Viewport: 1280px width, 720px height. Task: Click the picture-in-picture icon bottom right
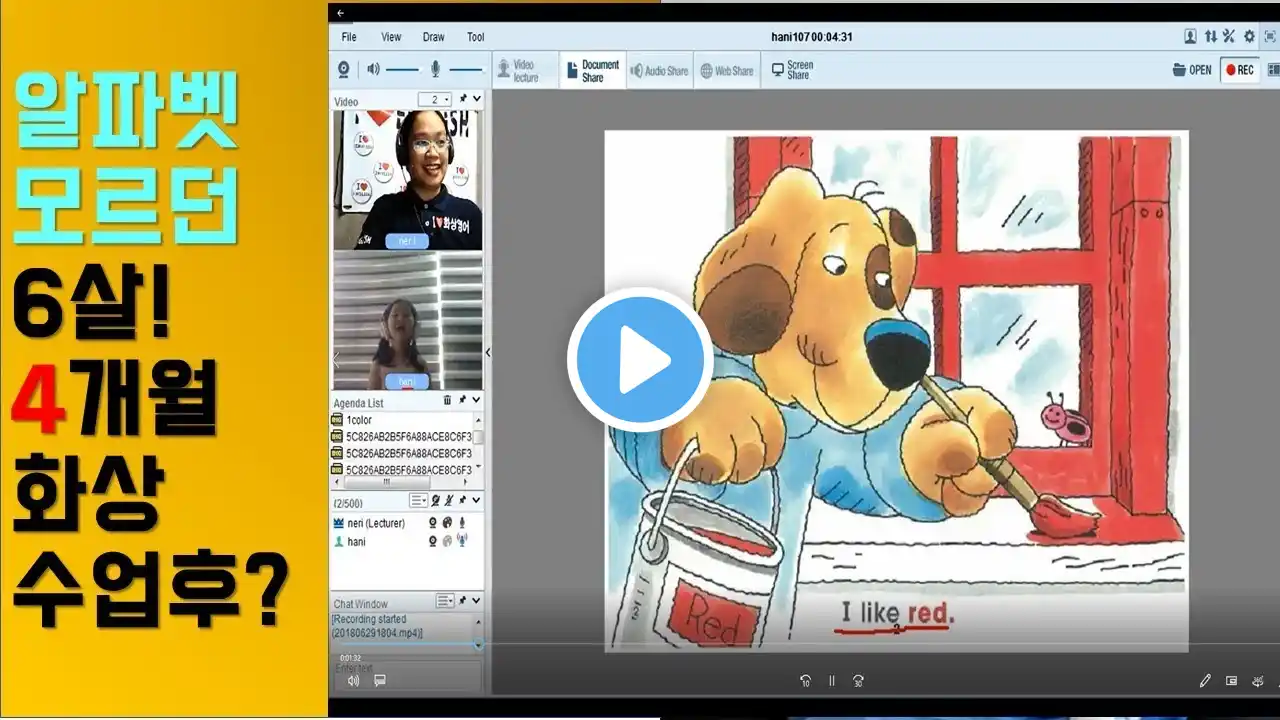[1231, 681]
